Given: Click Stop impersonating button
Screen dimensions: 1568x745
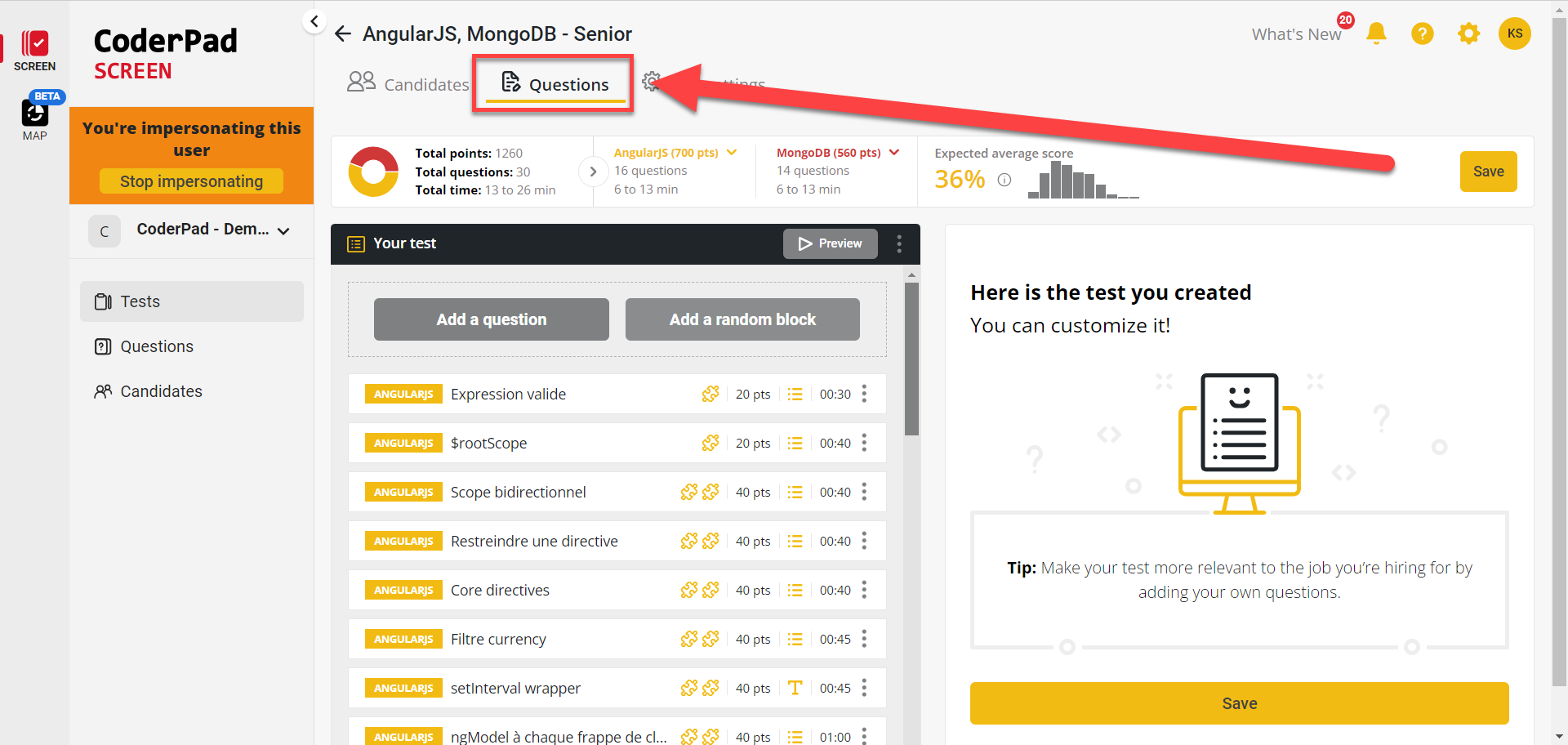Looking at the screenshot, I should pyautogui.click(x=191, y=181).
